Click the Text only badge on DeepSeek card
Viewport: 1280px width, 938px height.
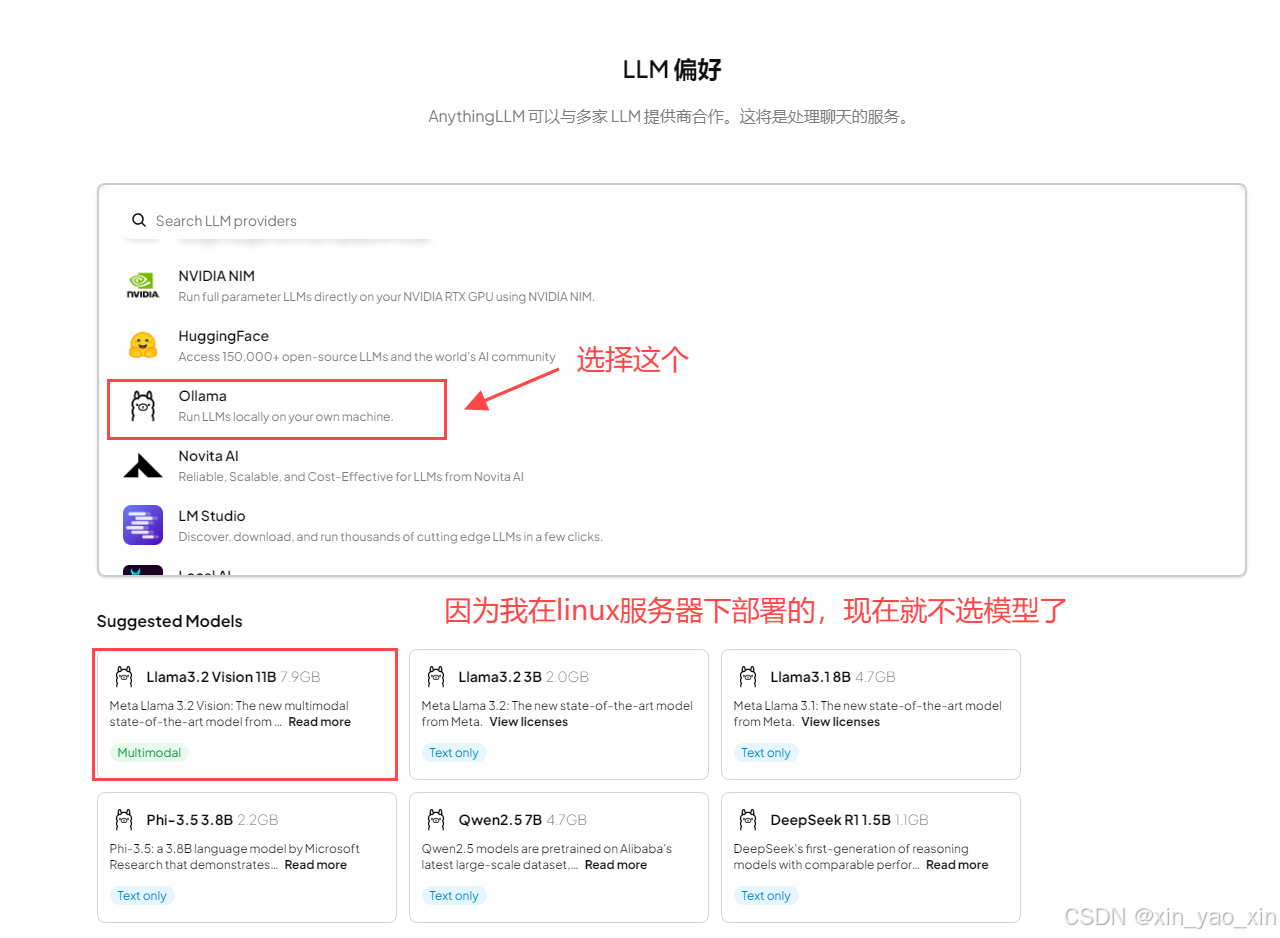coord(766,896)
